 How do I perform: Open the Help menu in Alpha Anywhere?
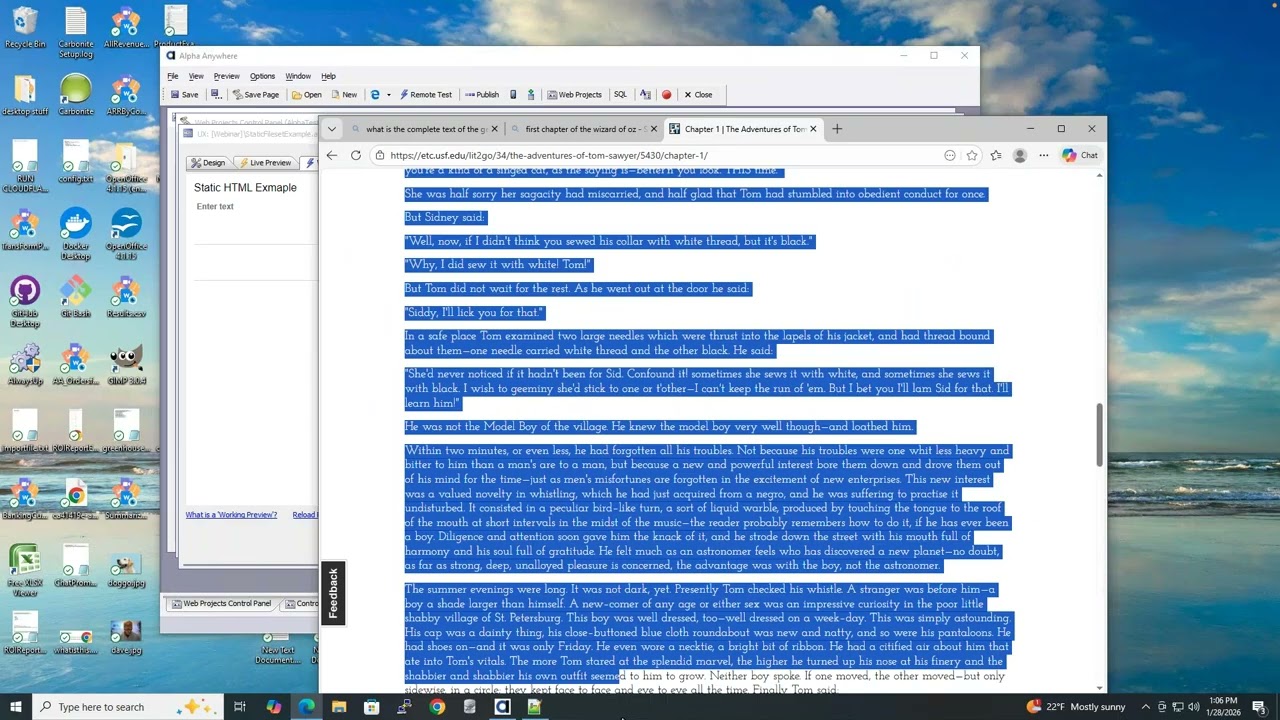pos(328,76)
